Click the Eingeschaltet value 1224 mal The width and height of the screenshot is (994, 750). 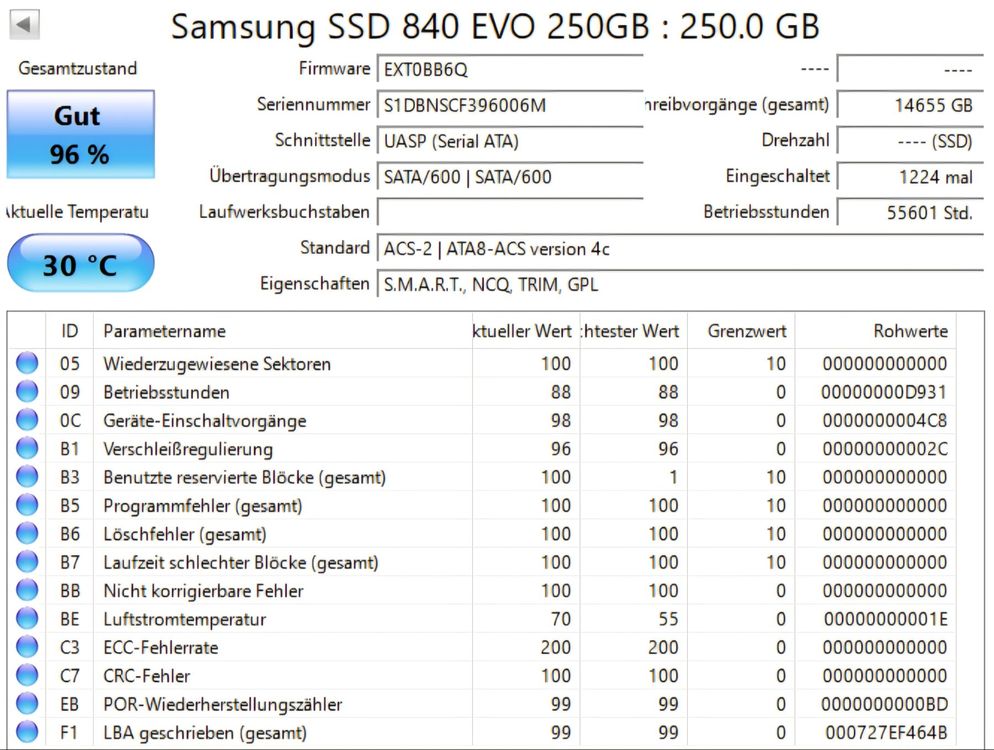coord(911,177)
